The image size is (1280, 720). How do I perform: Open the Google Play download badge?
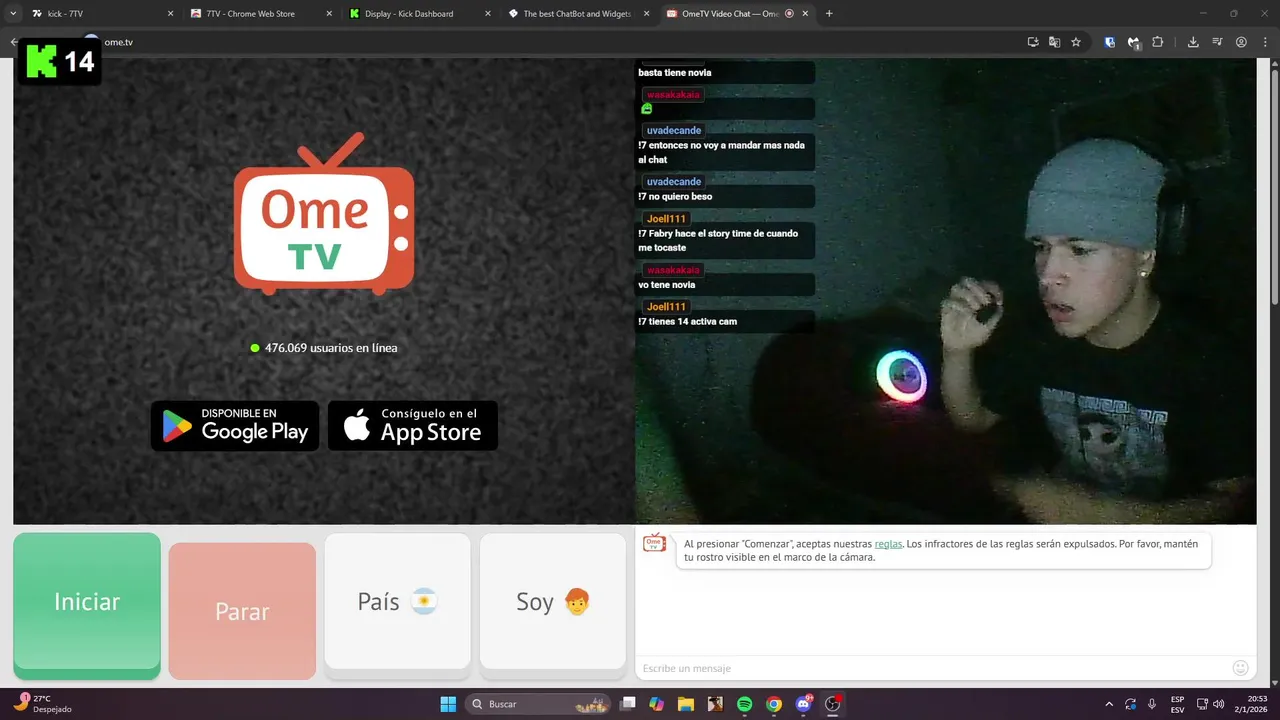coord(235,426)
